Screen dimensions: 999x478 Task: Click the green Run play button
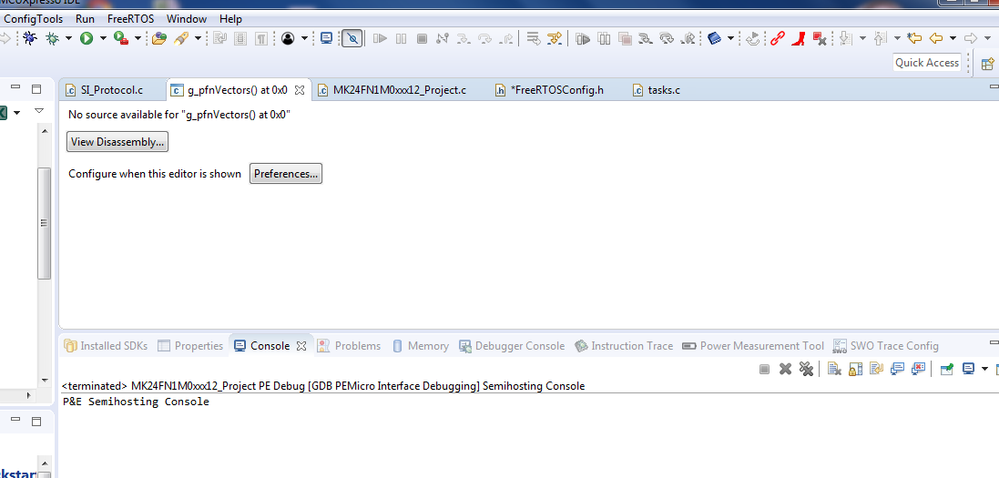click(x=86, y=39)
